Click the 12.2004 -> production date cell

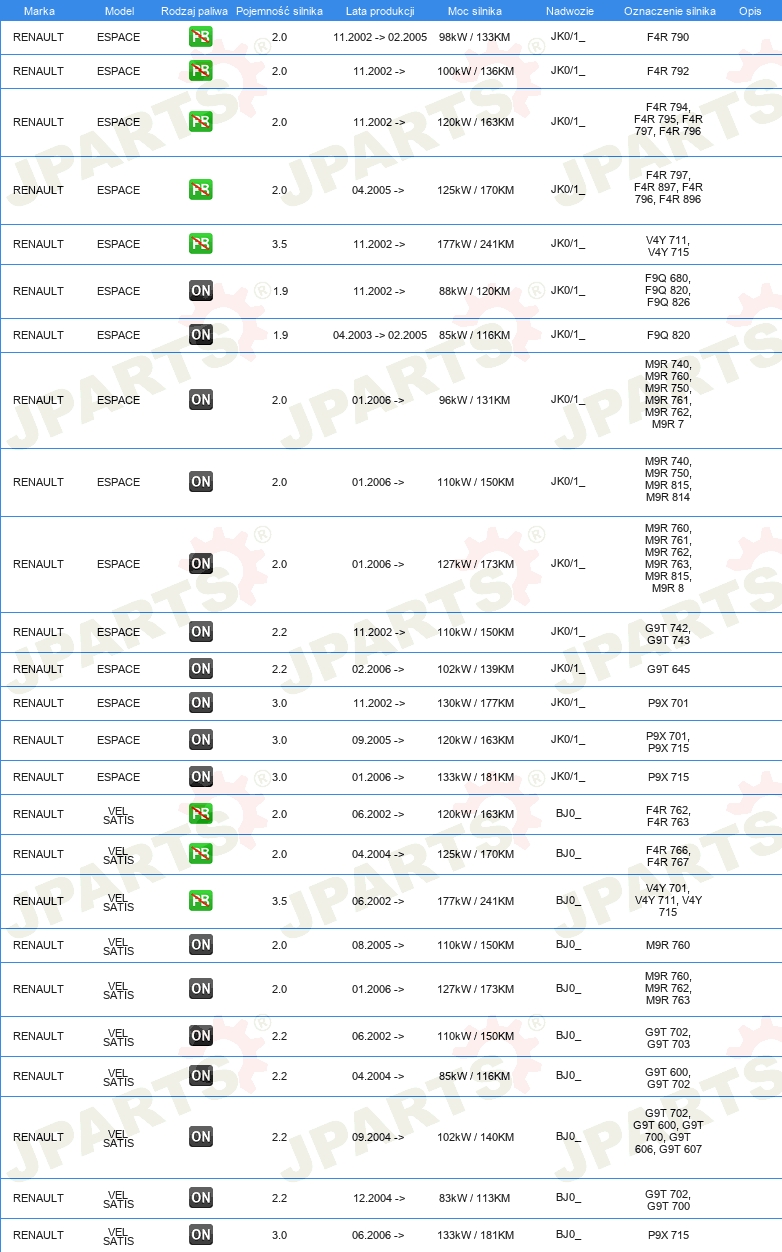[379, 1198]
